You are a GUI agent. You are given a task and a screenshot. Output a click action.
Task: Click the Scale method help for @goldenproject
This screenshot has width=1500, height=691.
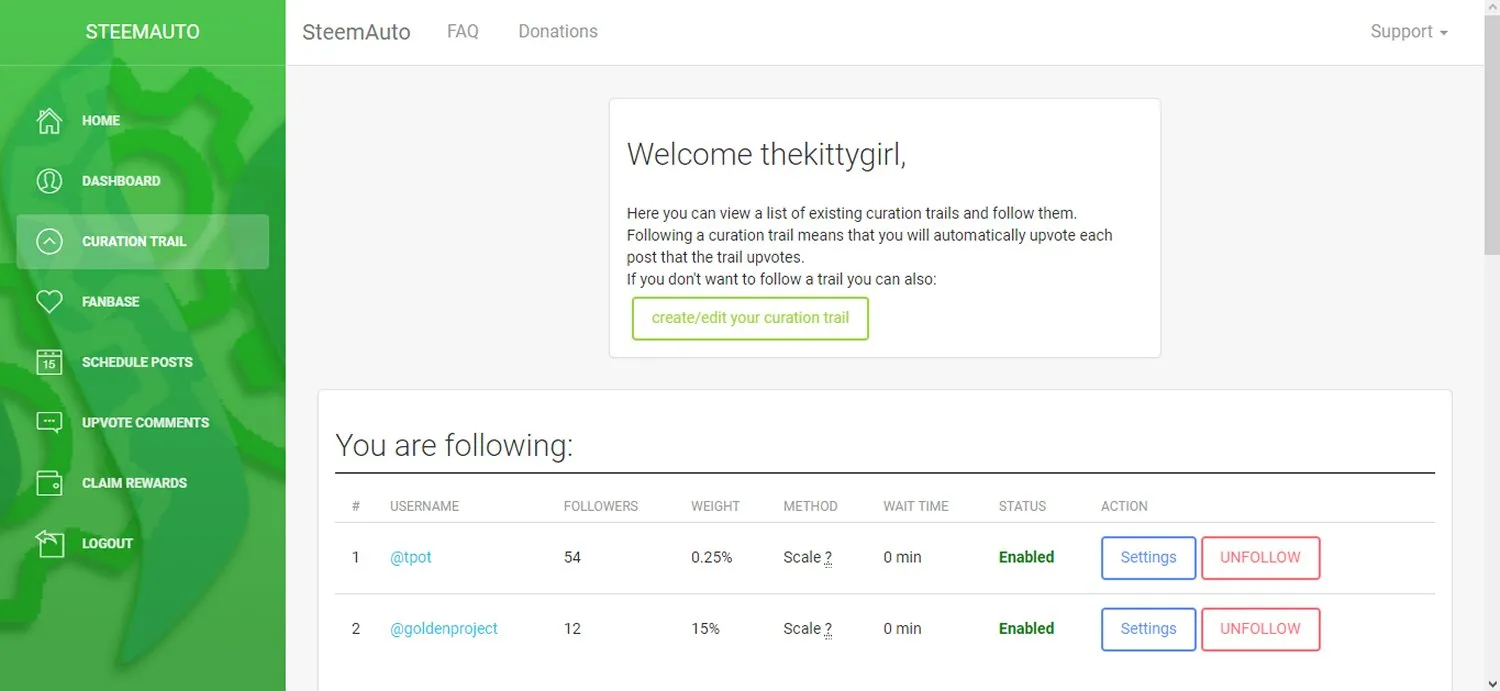828,629
